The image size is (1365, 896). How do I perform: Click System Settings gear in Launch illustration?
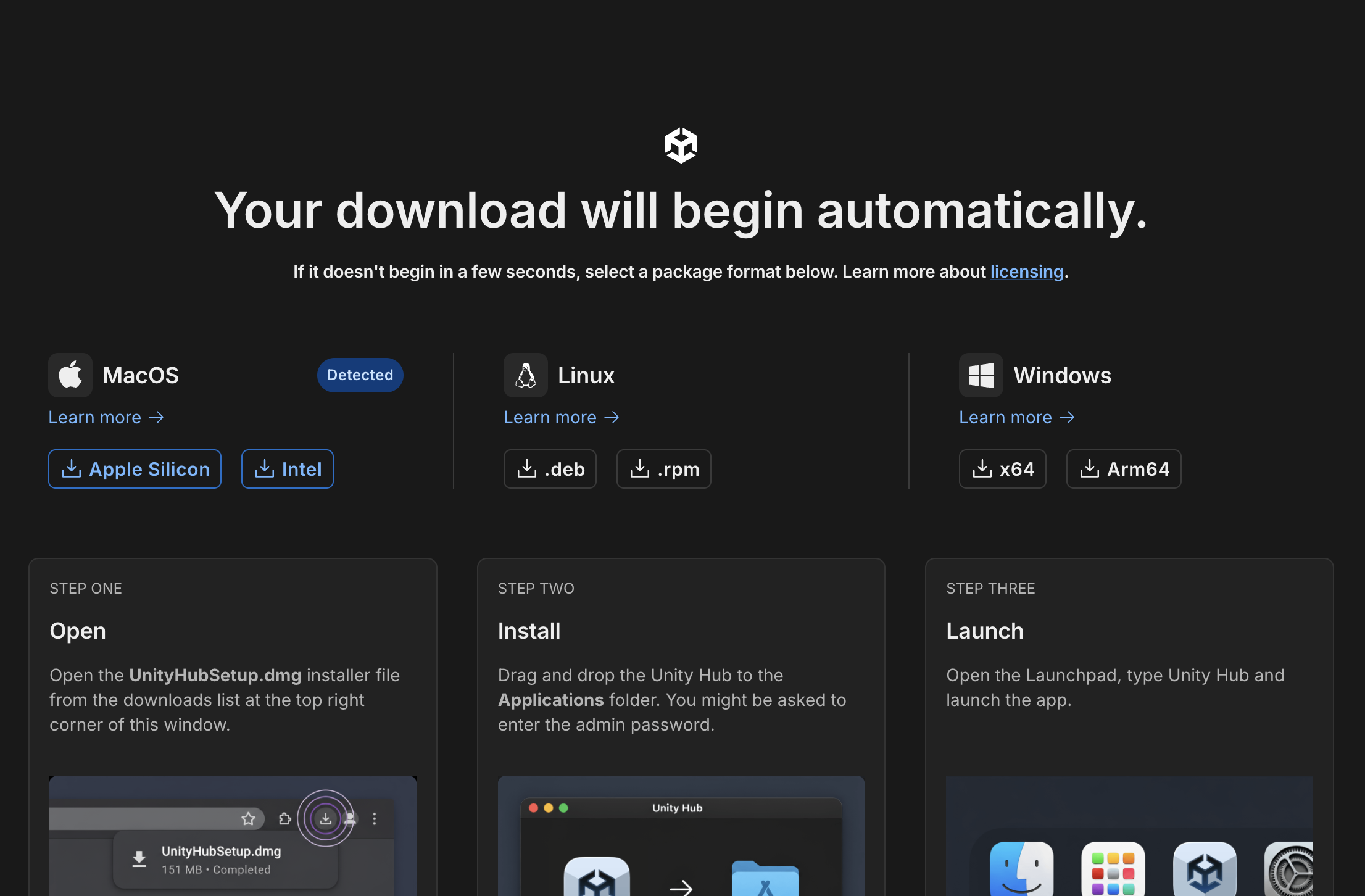pyautogui.click(x=1289, y=869)
